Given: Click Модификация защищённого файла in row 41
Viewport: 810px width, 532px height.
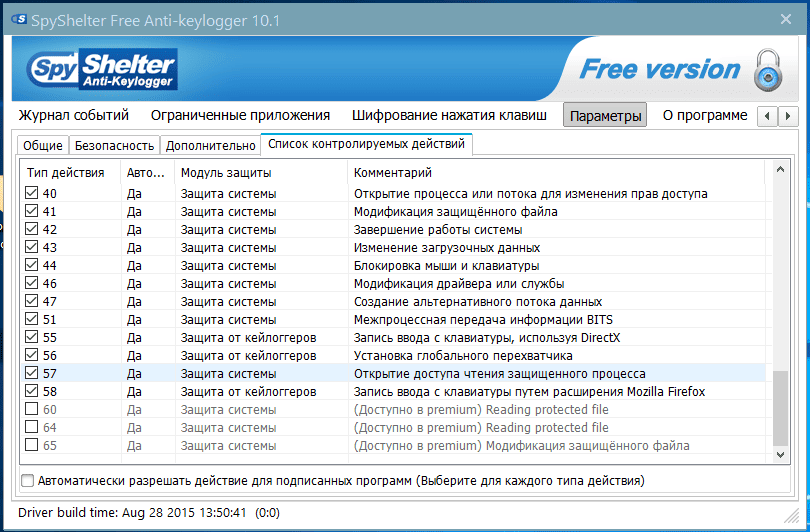Looking at the screenshot, I should coord(456,212).
